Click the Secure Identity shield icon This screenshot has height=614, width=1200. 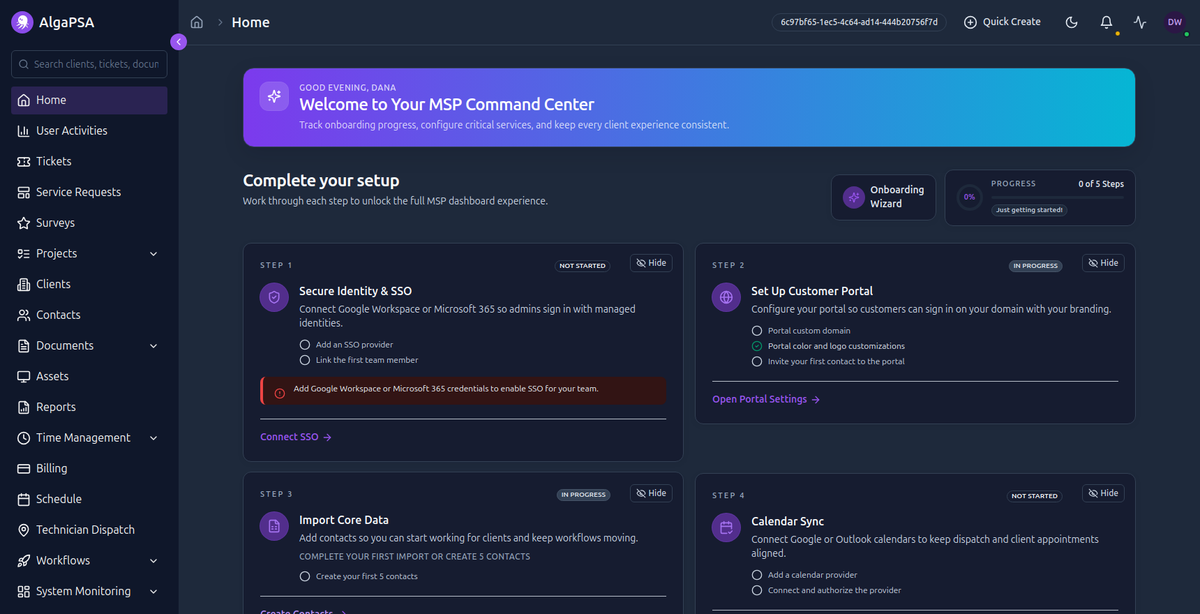click(275, 298)
